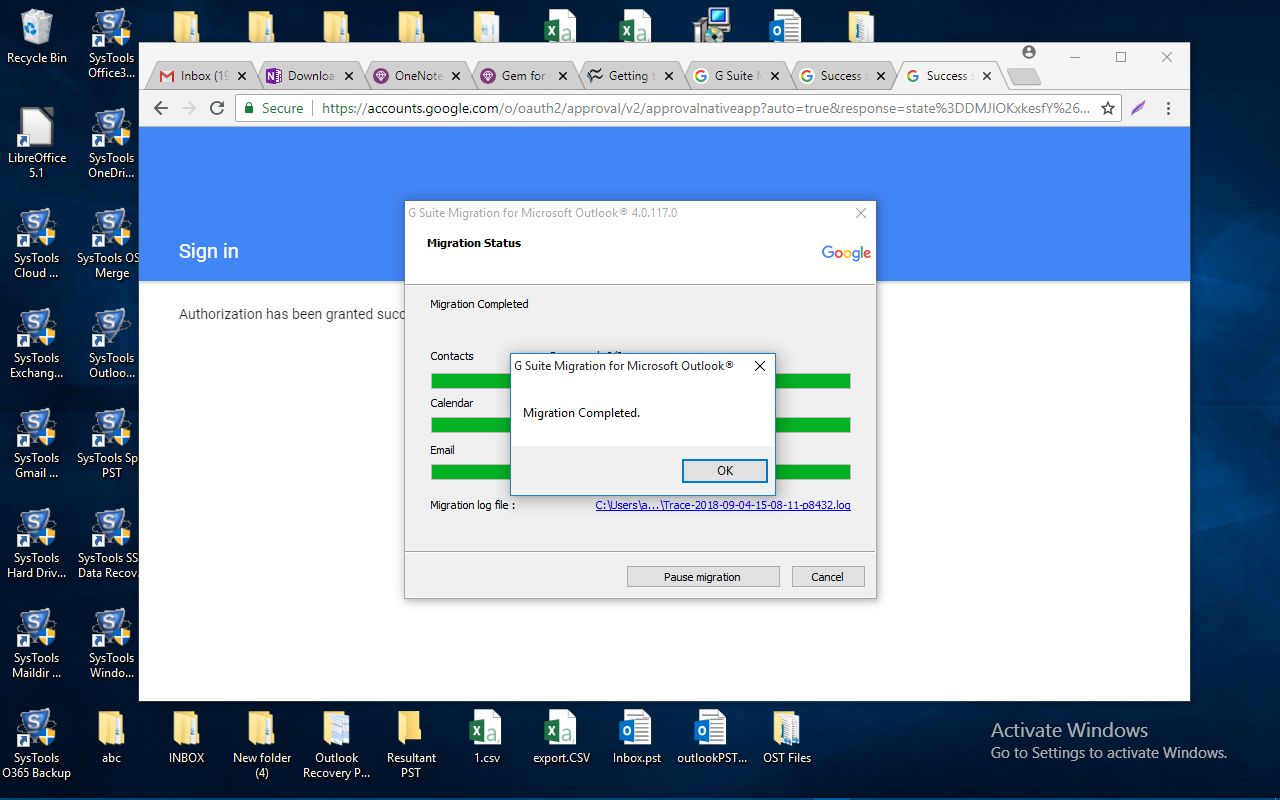Select the Inbox.pst file icon
The image size is (1280, 800).
pyautogui.click(x=636, y=736)
